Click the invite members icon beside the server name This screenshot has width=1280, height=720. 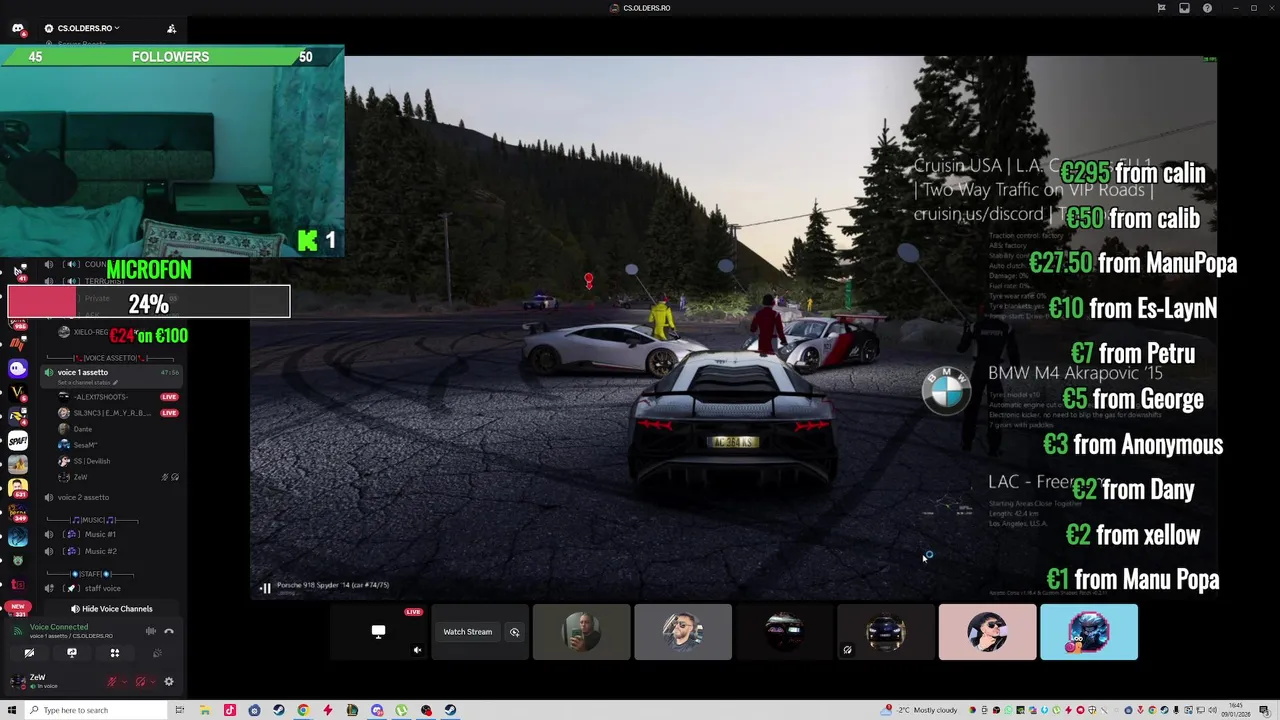pos(171,28)
